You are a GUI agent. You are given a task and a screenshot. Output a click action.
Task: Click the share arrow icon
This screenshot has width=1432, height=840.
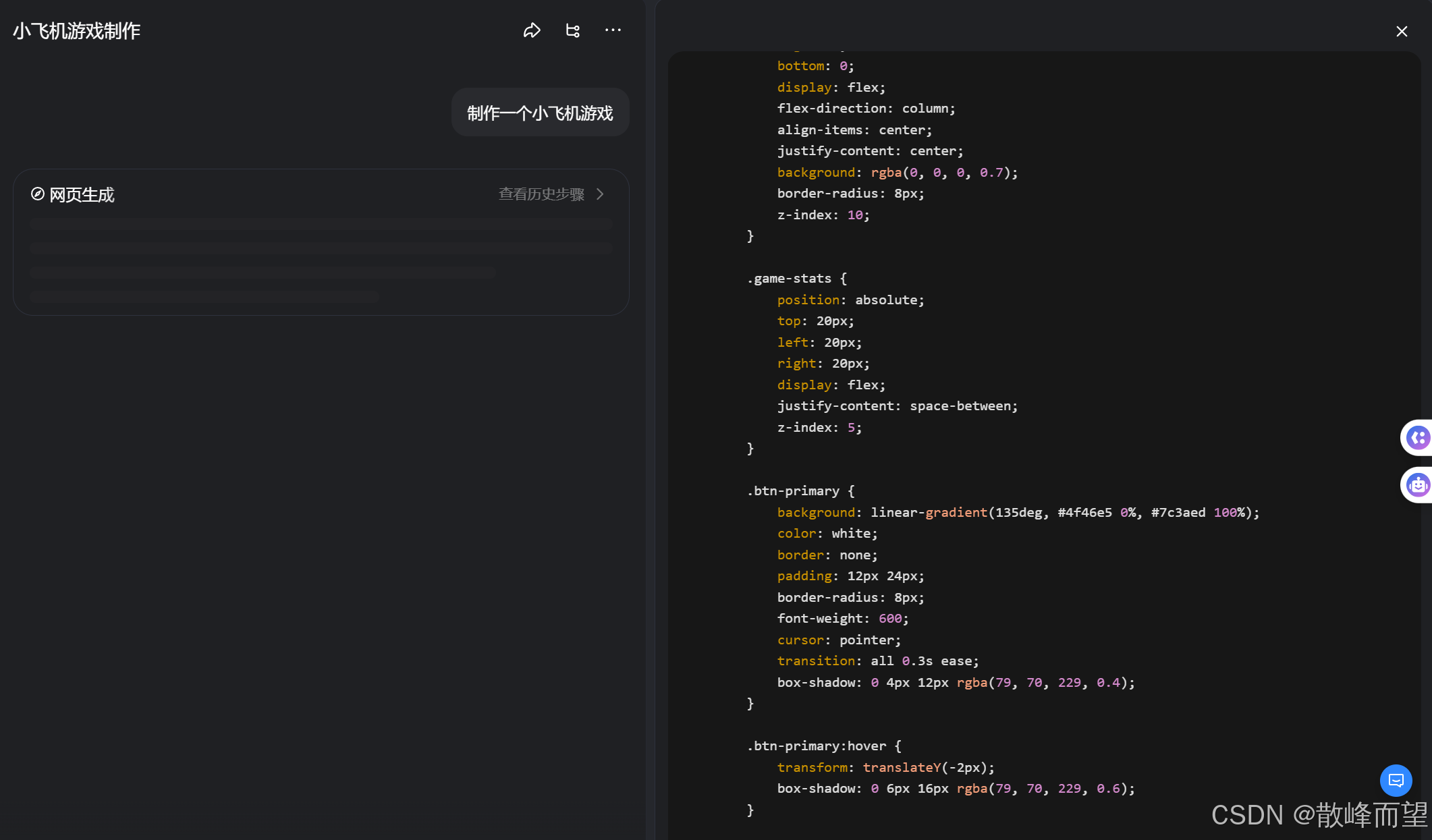pos(532,30)
